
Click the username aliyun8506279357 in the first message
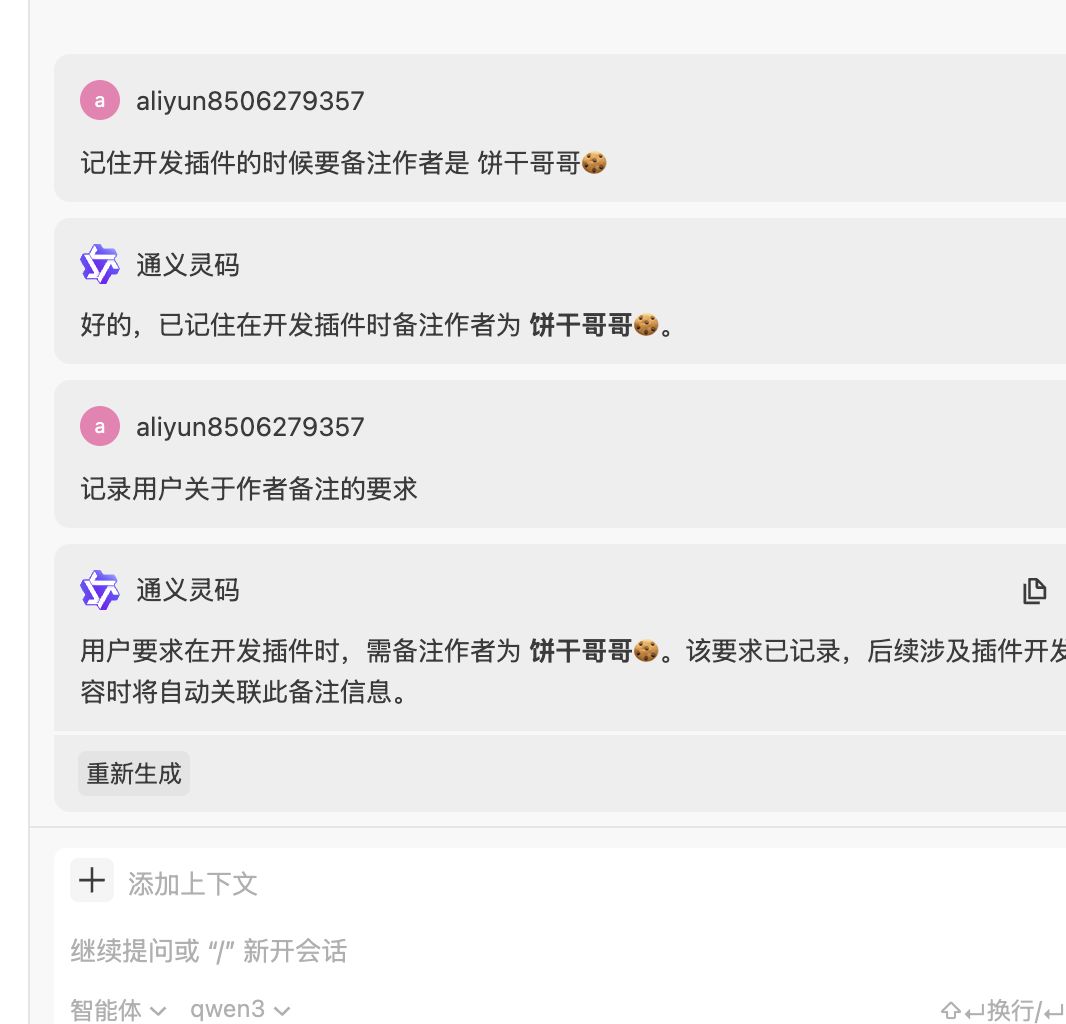tap(250, 101)
